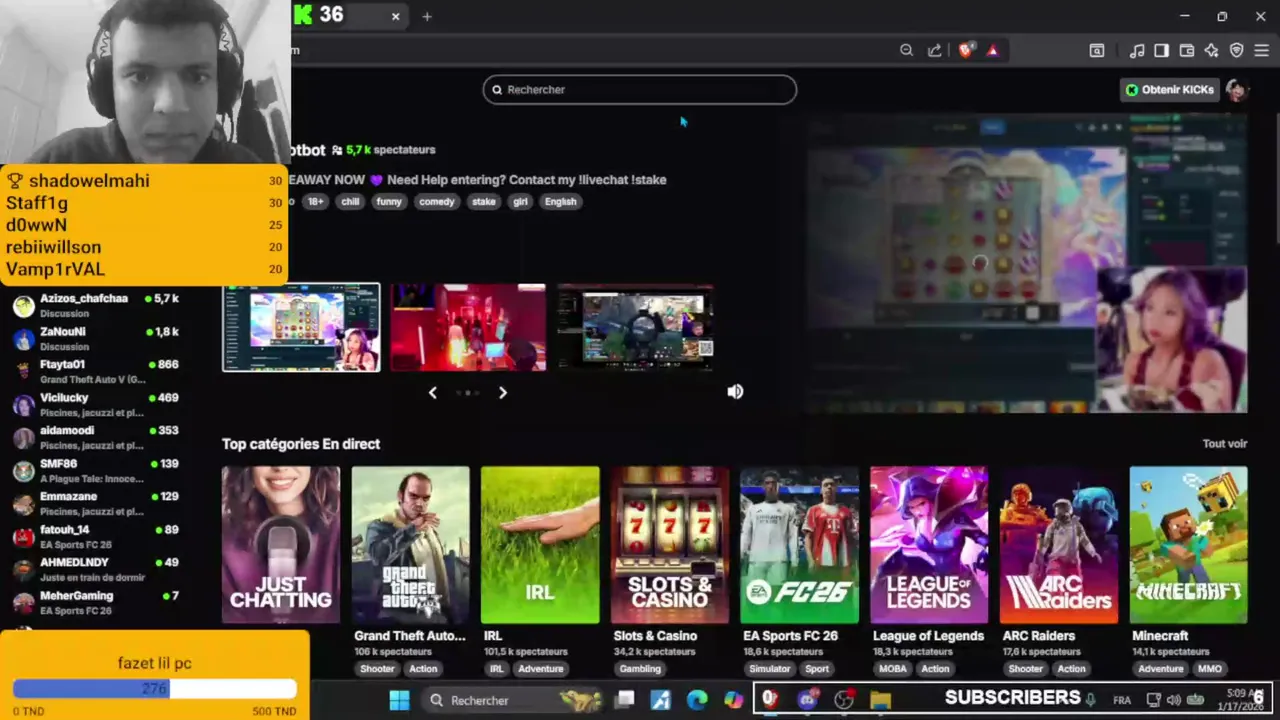Viewport: 1280px width, 720px height.
Task: Click the Simulator tag under EA Sports FC 26
Action: click(770, 669)
